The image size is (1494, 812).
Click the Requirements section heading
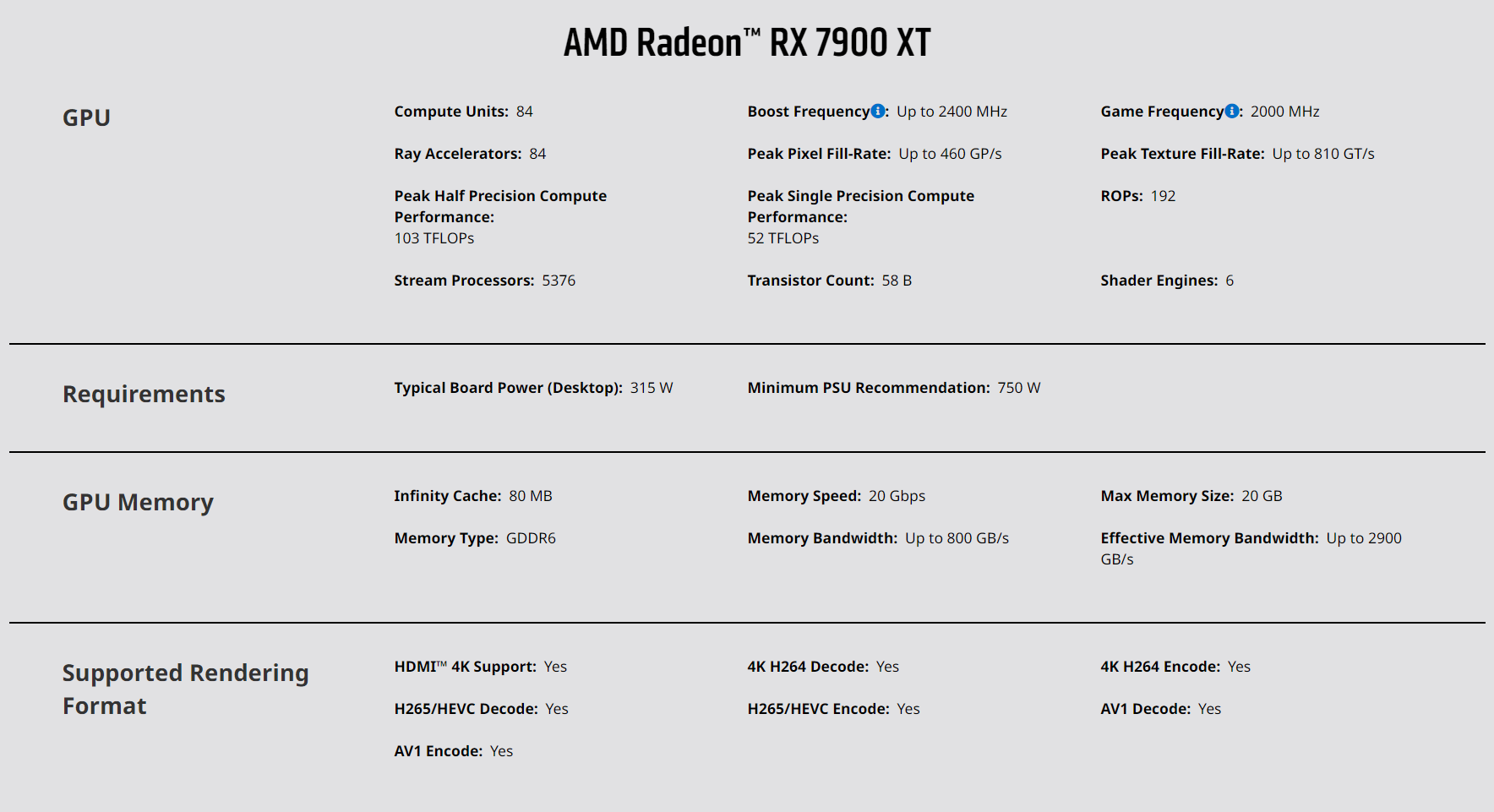tap(144, 394)
